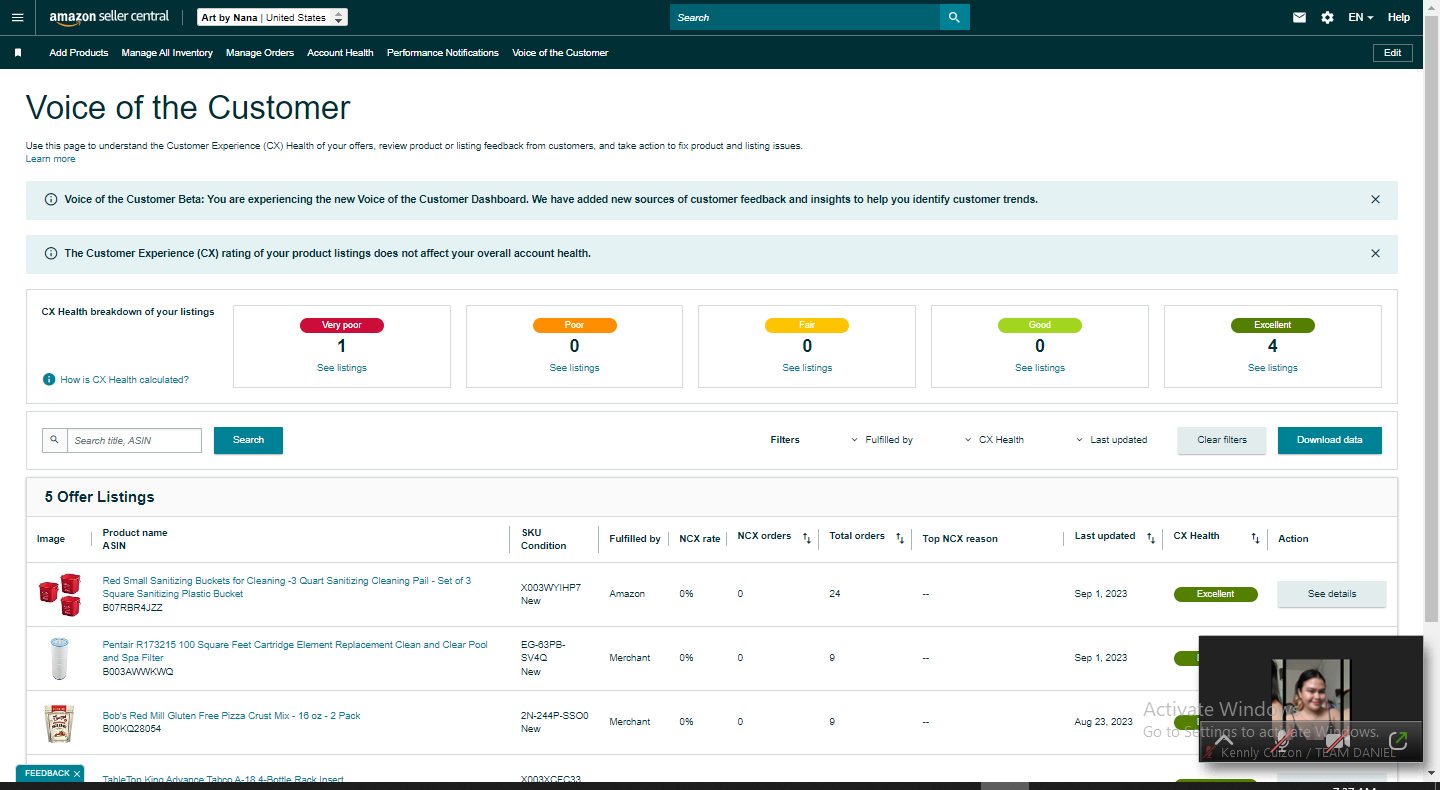Sort by NCX orders column arrows
Screen dimensions: 1440x790
[x=806, y=538]
